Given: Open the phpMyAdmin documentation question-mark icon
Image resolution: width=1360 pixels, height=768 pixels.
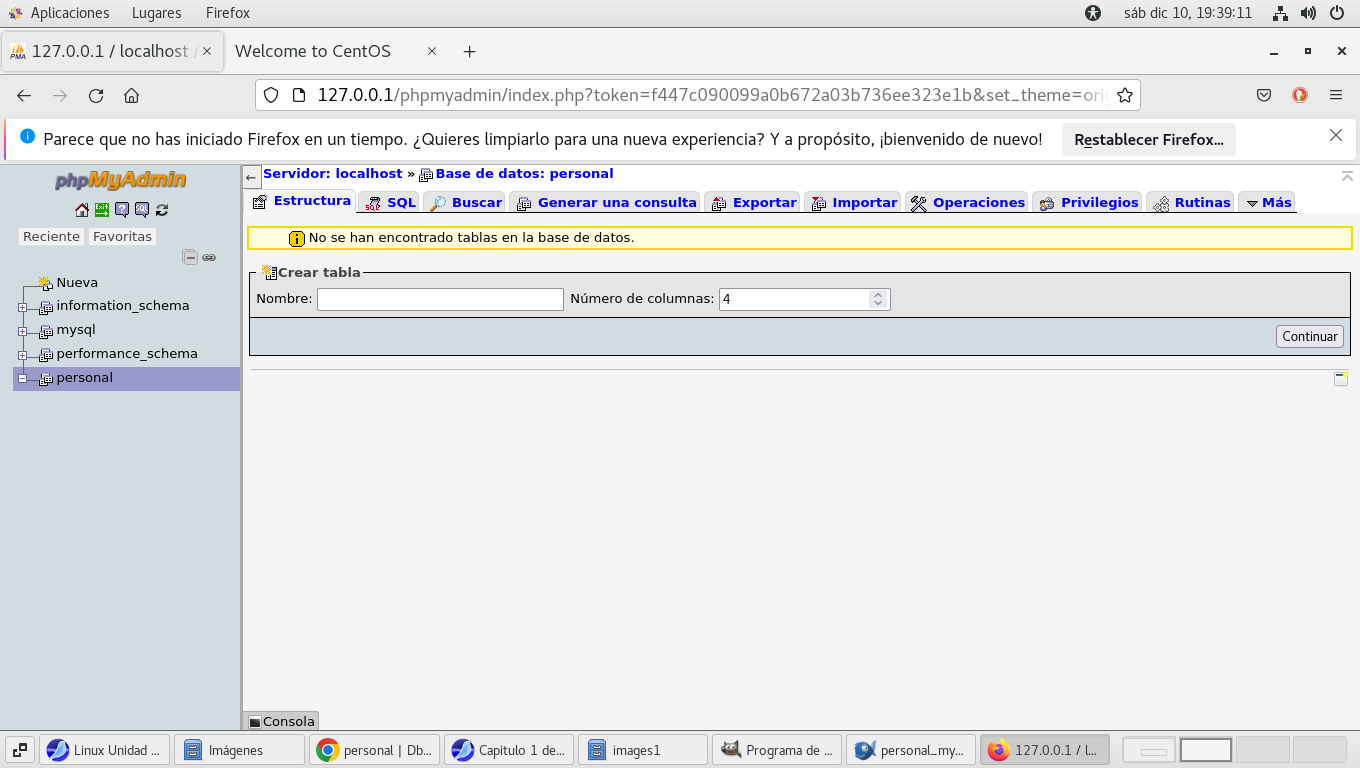Looking at the screenshot, I should (122, 210).
